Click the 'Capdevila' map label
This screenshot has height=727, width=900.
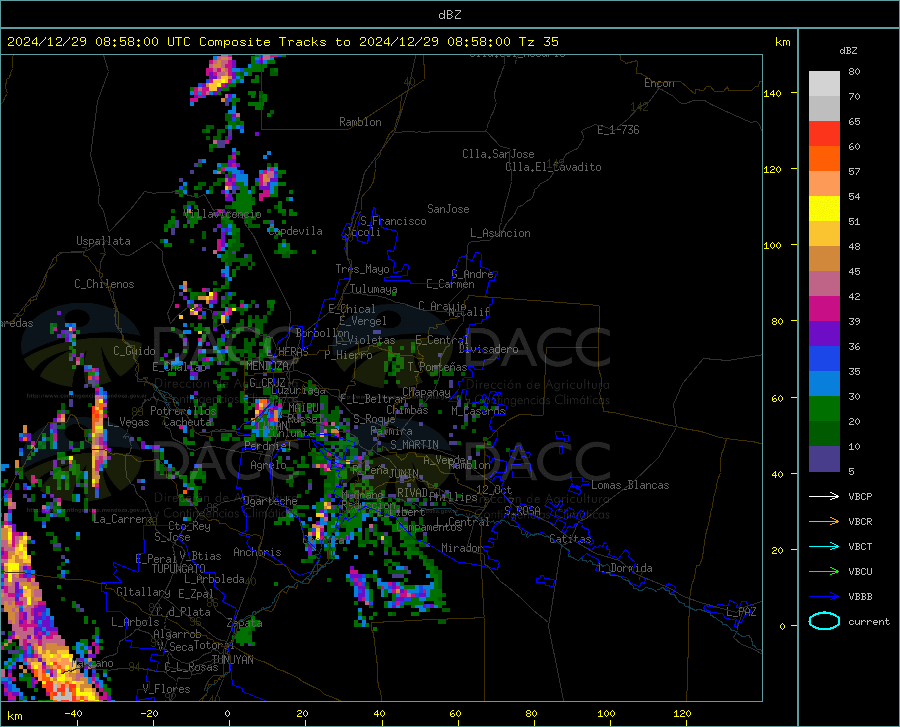295,231
